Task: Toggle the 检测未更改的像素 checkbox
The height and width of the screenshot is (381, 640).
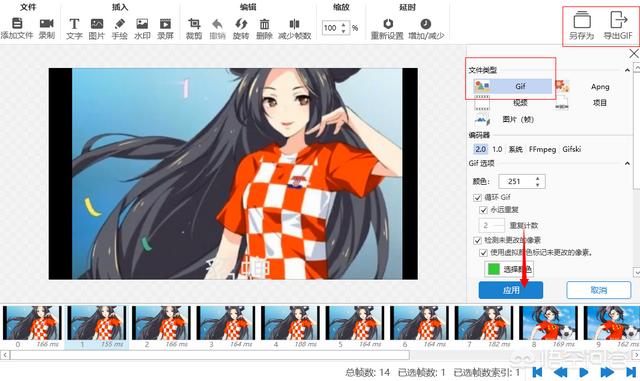Action: click(477, 240)
